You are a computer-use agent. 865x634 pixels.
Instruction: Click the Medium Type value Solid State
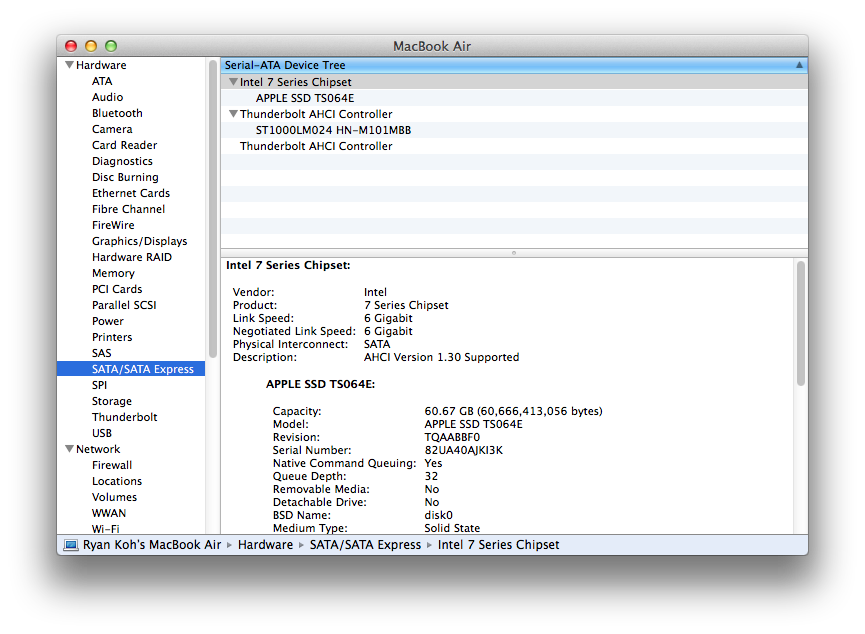click(x=452, y=528)
